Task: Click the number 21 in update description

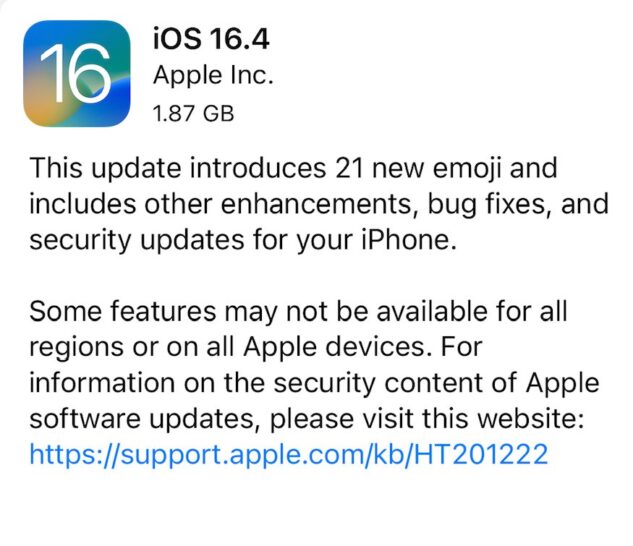Action: tap(349, 168)
